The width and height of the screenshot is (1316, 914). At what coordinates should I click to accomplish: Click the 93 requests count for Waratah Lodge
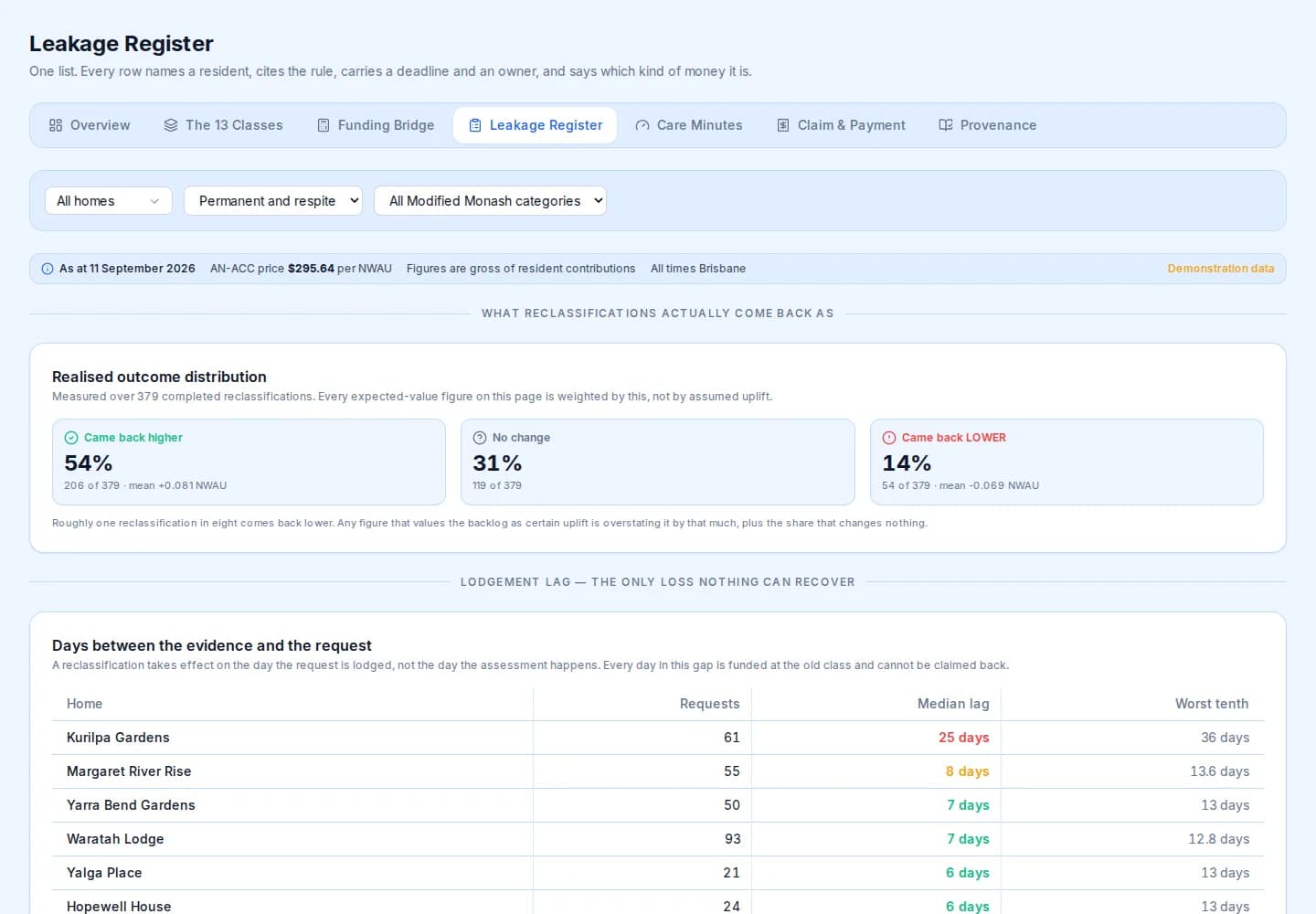(732, 839)
